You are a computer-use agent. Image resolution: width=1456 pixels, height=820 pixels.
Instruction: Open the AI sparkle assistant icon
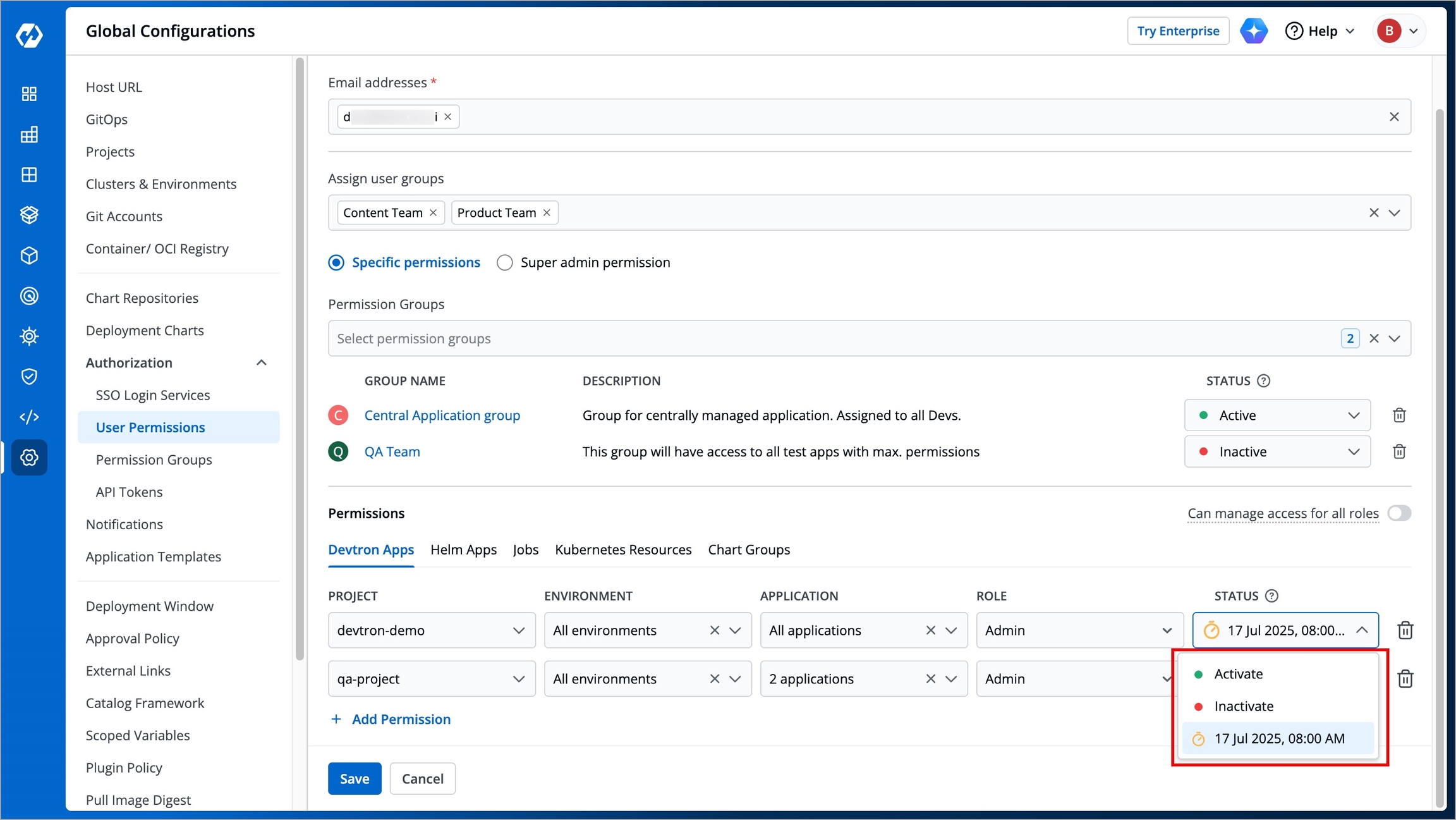pos(1254,31)
